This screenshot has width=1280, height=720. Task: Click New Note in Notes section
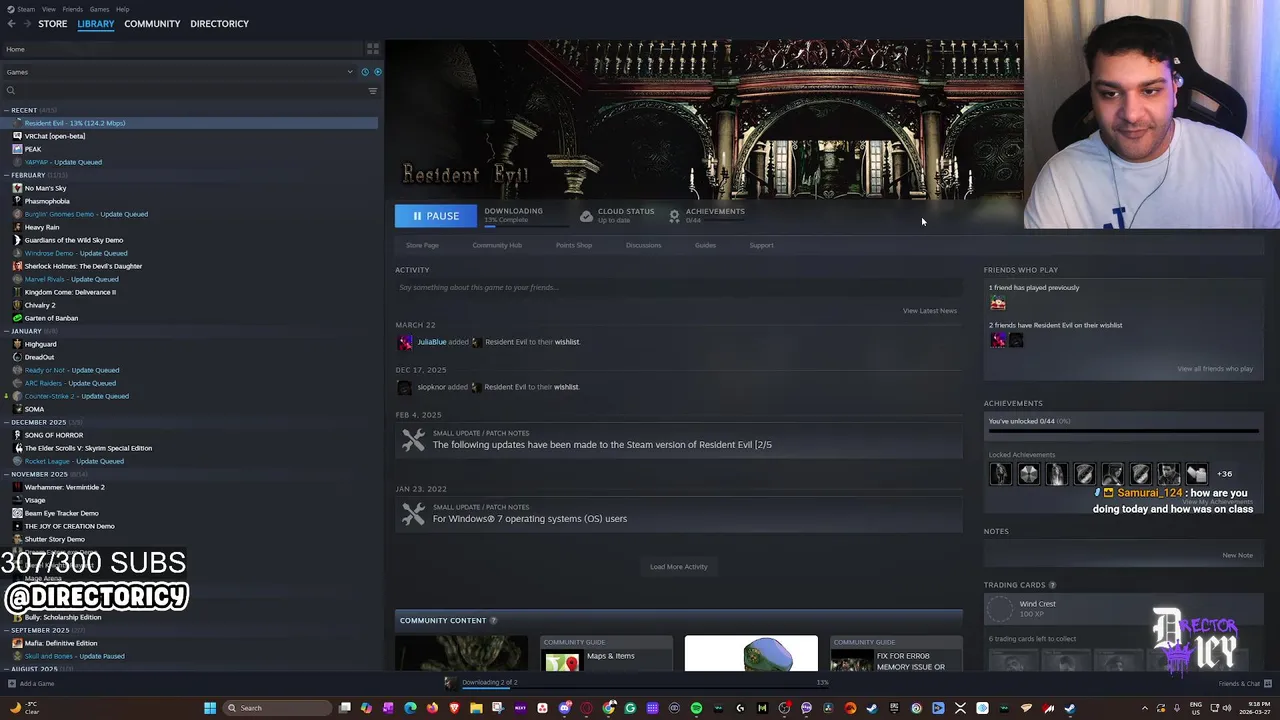pos(1237,555)
